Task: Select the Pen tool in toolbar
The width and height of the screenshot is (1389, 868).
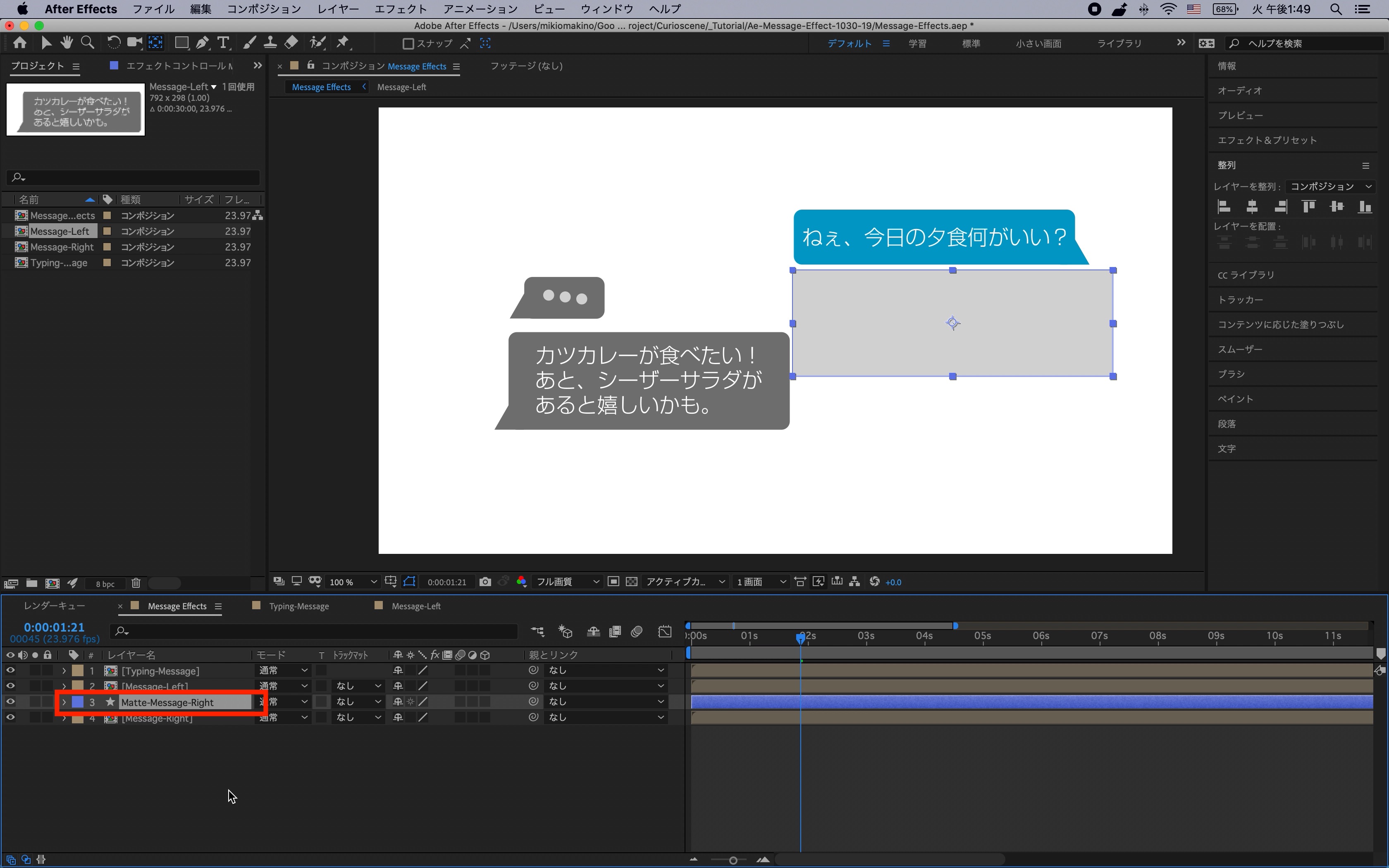Action: (x=202, y=43)
